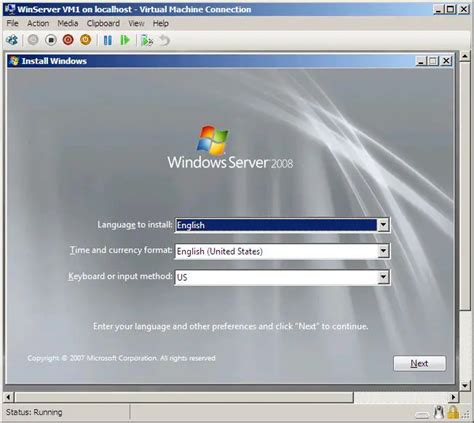Click the vertical scrollbar up arrow

(x=465, y=56)
